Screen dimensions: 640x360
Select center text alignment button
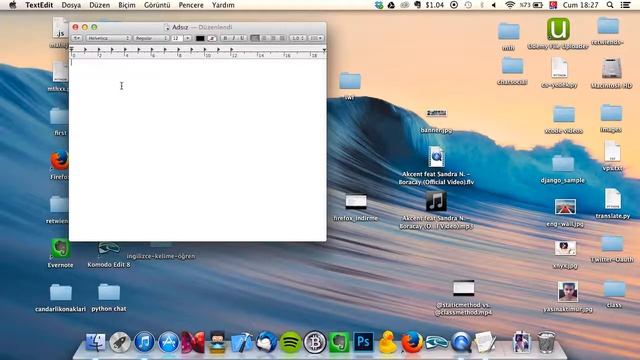click(264, 38)
